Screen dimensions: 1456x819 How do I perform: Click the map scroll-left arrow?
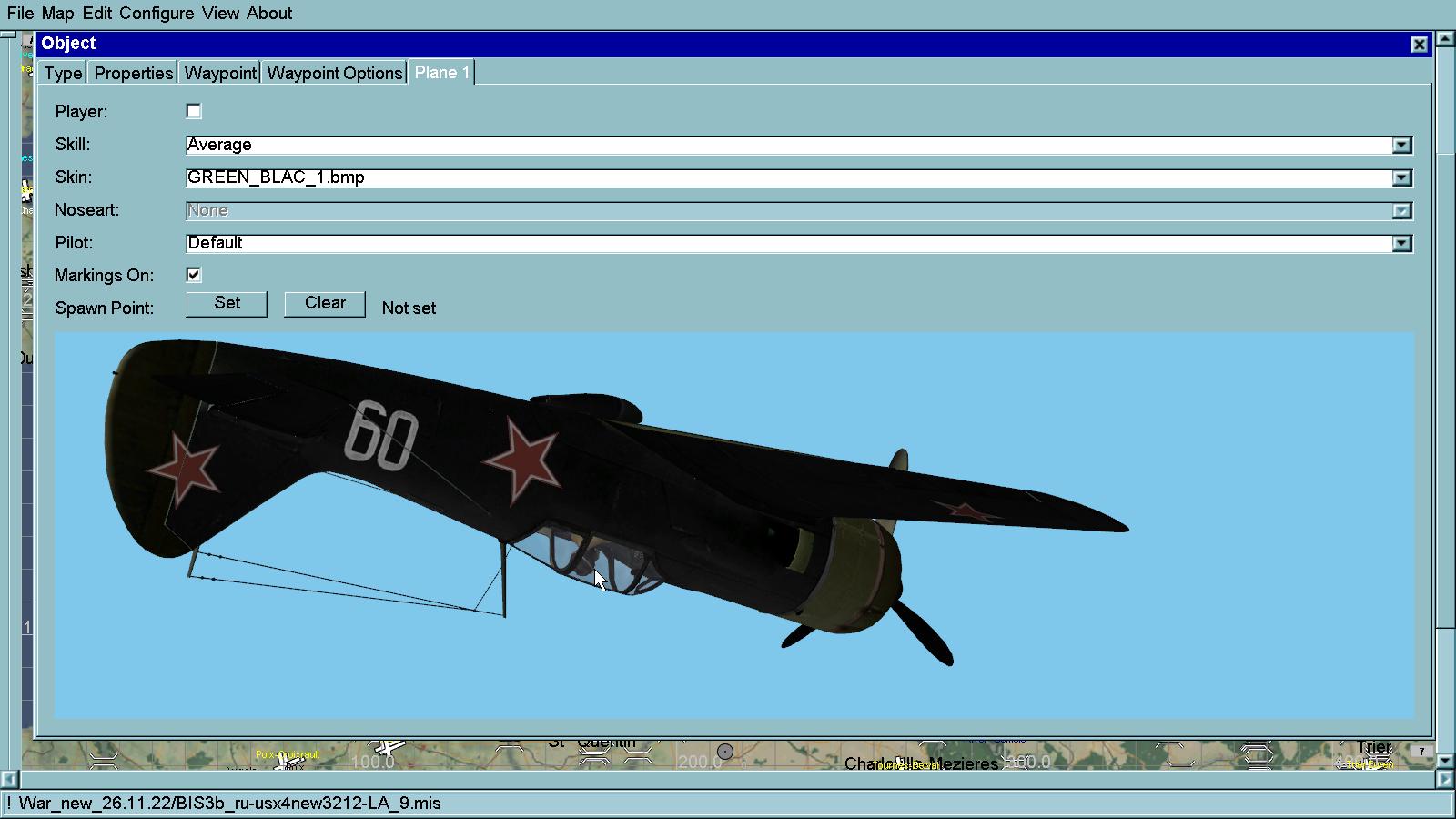9,779
